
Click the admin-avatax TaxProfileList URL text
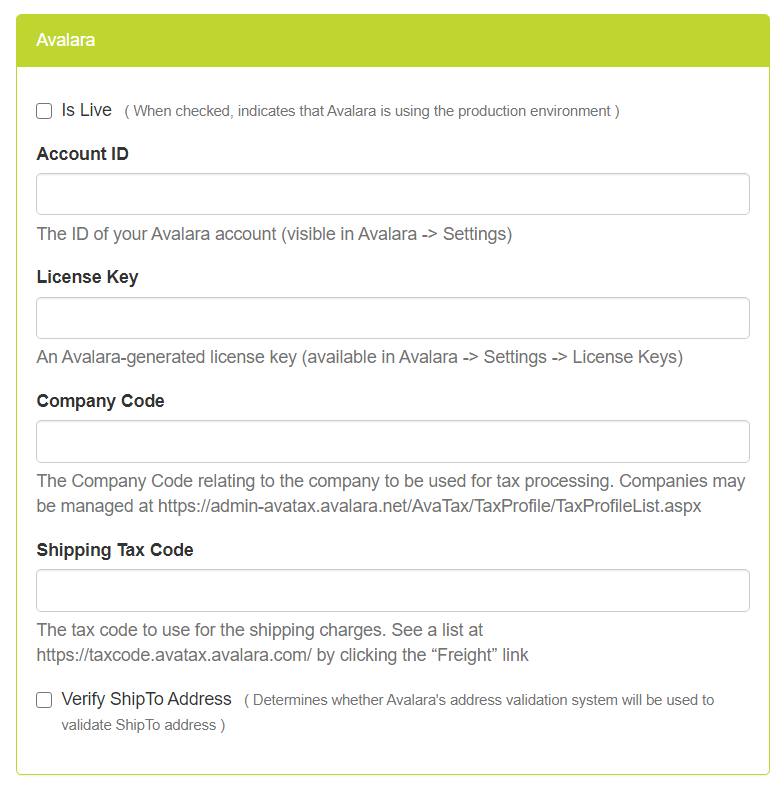[x=429, y=506]
